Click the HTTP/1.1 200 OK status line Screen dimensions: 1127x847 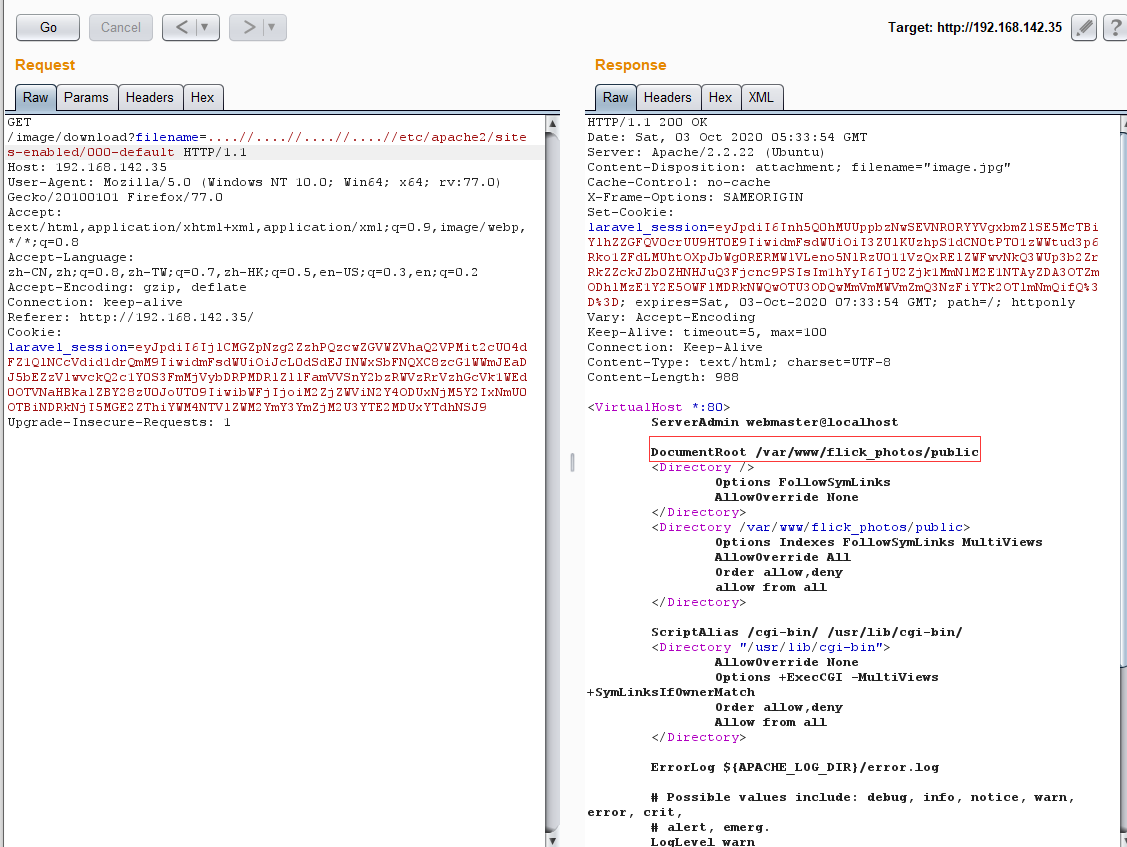pyautogui.click(x=648, y=122)
